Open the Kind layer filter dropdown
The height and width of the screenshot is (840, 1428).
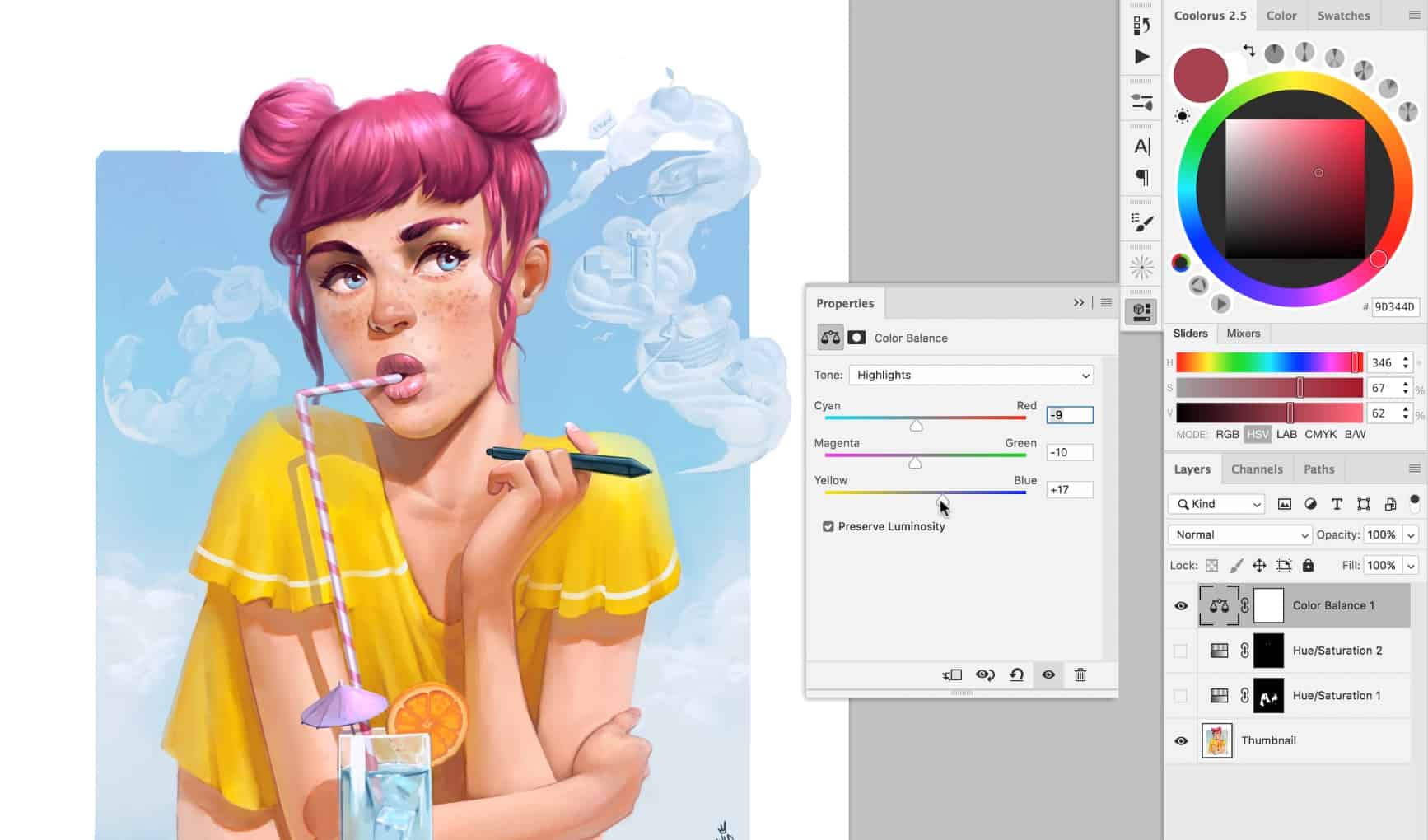pos(1216,503)
